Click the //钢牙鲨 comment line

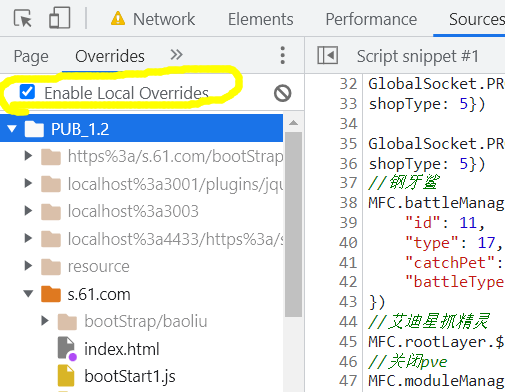coord(404,182)
